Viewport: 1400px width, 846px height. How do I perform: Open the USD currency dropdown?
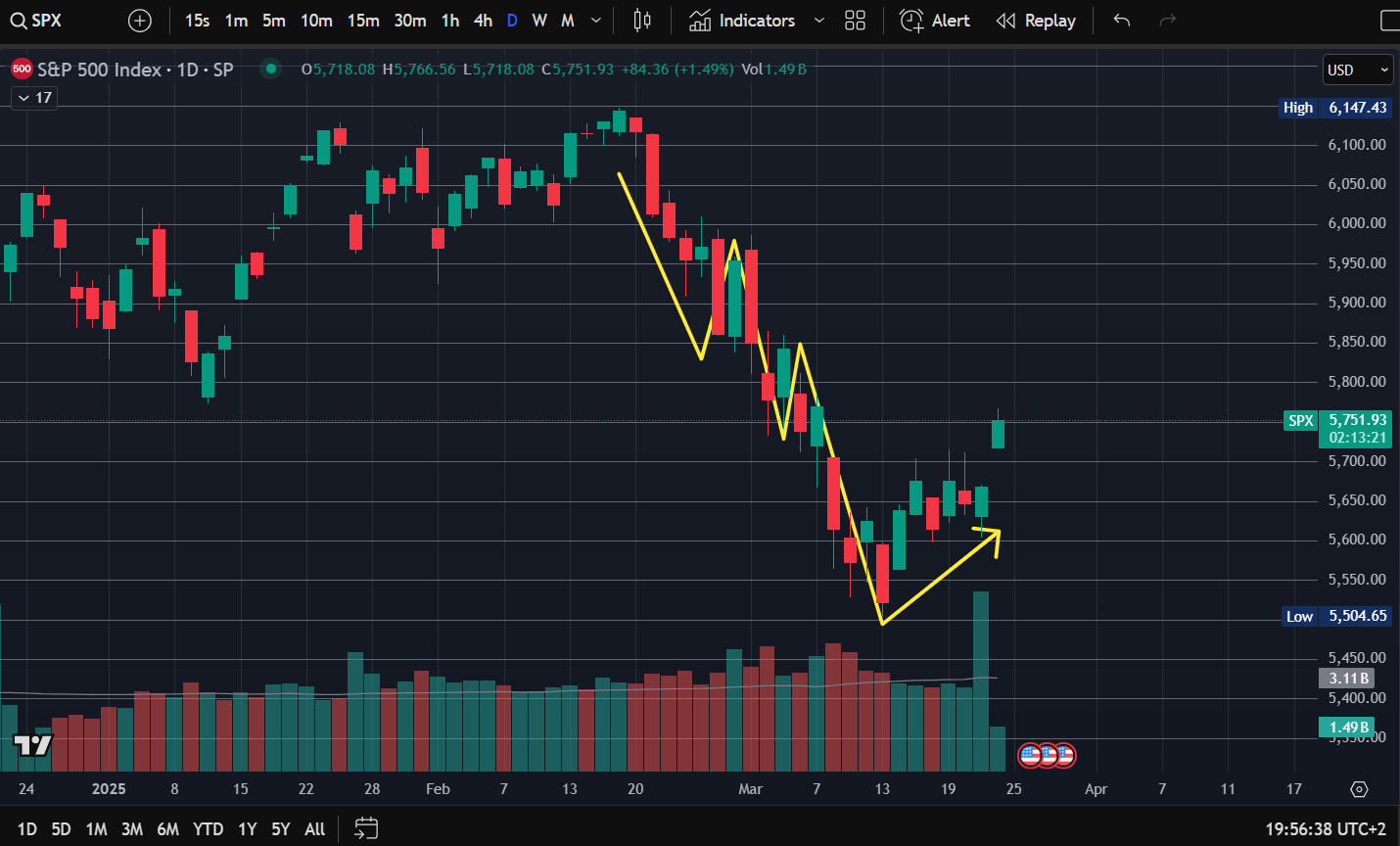[x=1357, y=70]
